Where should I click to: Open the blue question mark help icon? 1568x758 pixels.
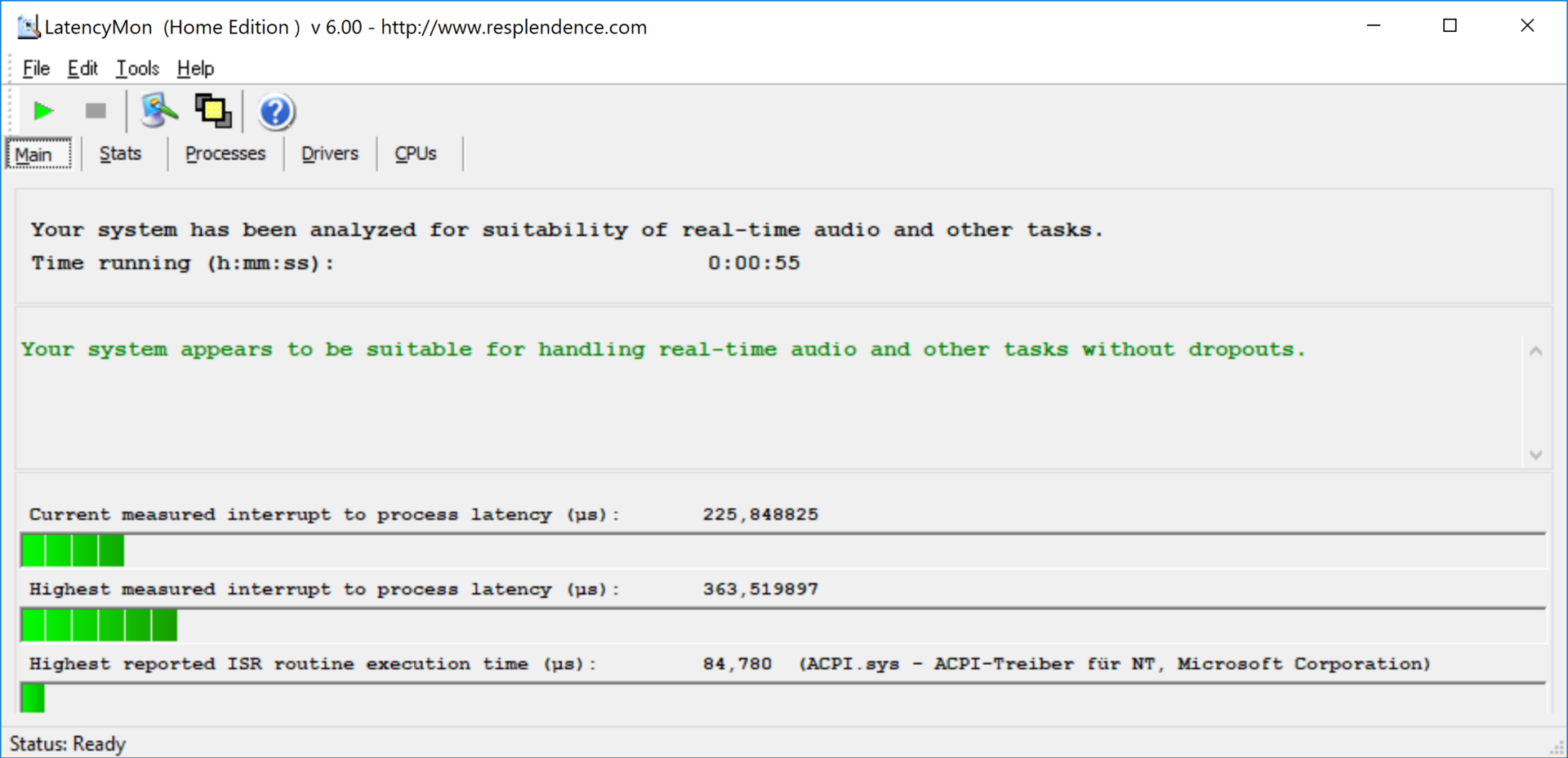[x=276, y=112]
